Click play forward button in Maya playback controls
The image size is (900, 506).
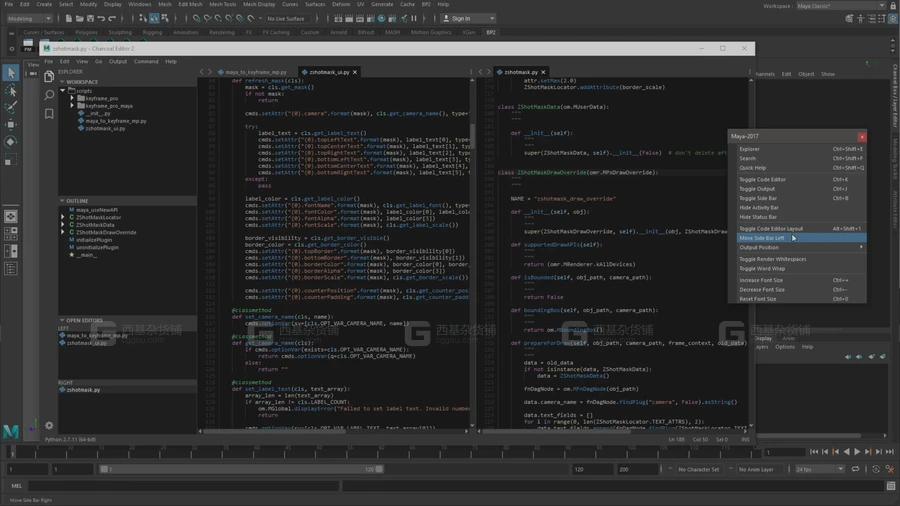[857, 452]
